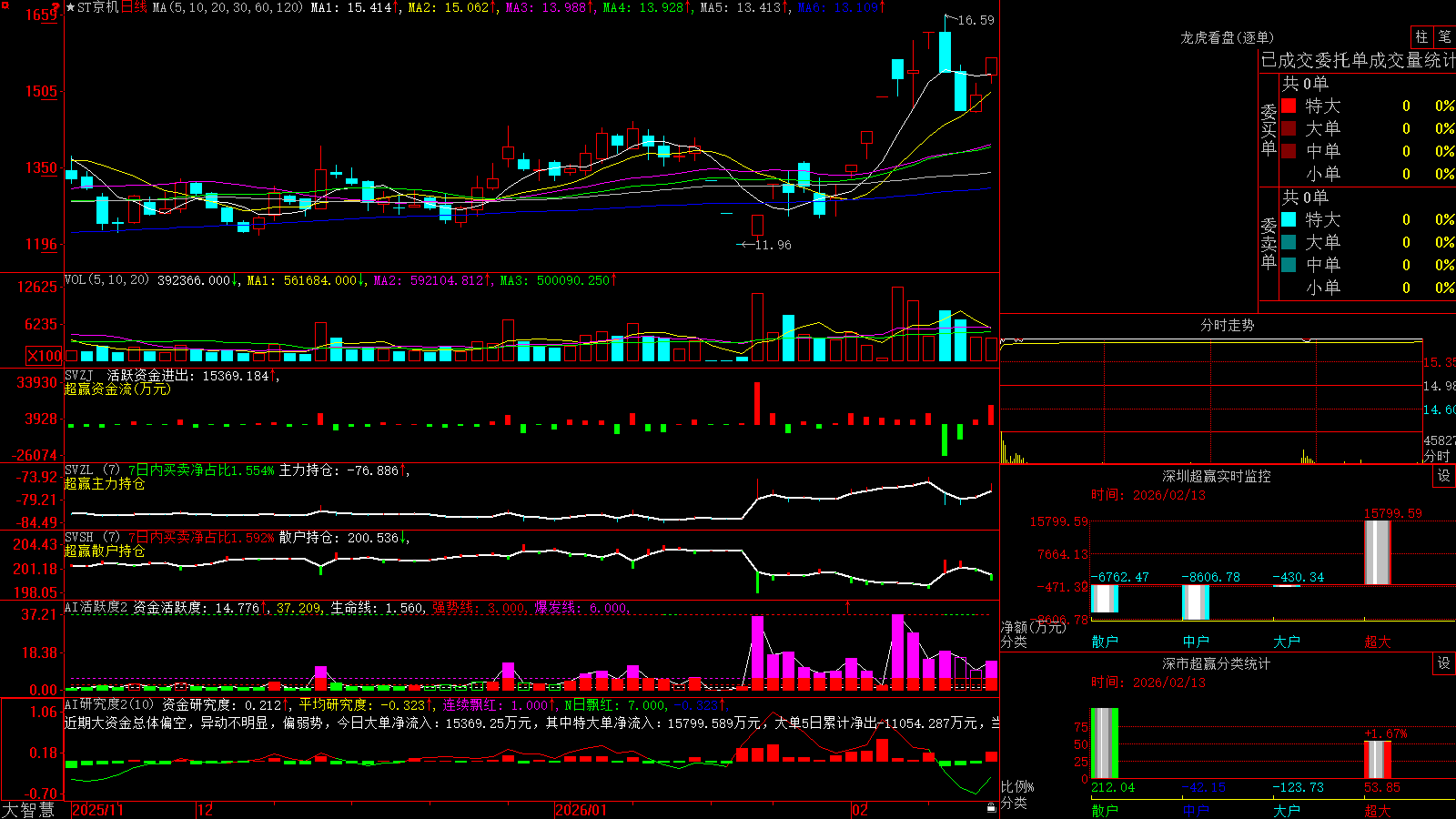This screenshot has width=1456, height=819.
Task: Click the 散户 -6762.47 bar
Action: coord(1105,599)
